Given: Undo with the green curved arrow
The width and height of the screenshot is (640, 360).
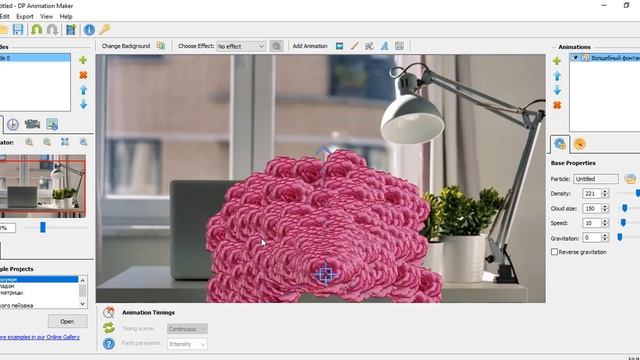Looking at the screenshot, I should point(36,29).
